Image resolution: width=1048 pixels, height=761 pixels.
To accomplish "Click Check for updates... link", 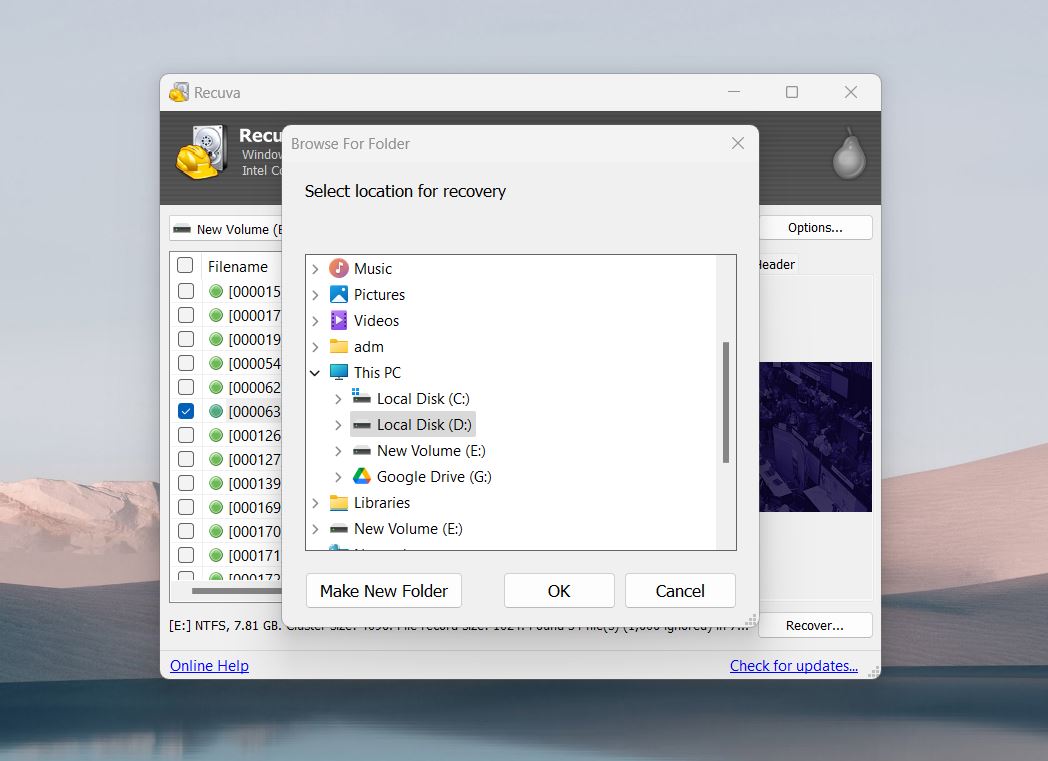I will pyautogui.click(x=793, y=665).
